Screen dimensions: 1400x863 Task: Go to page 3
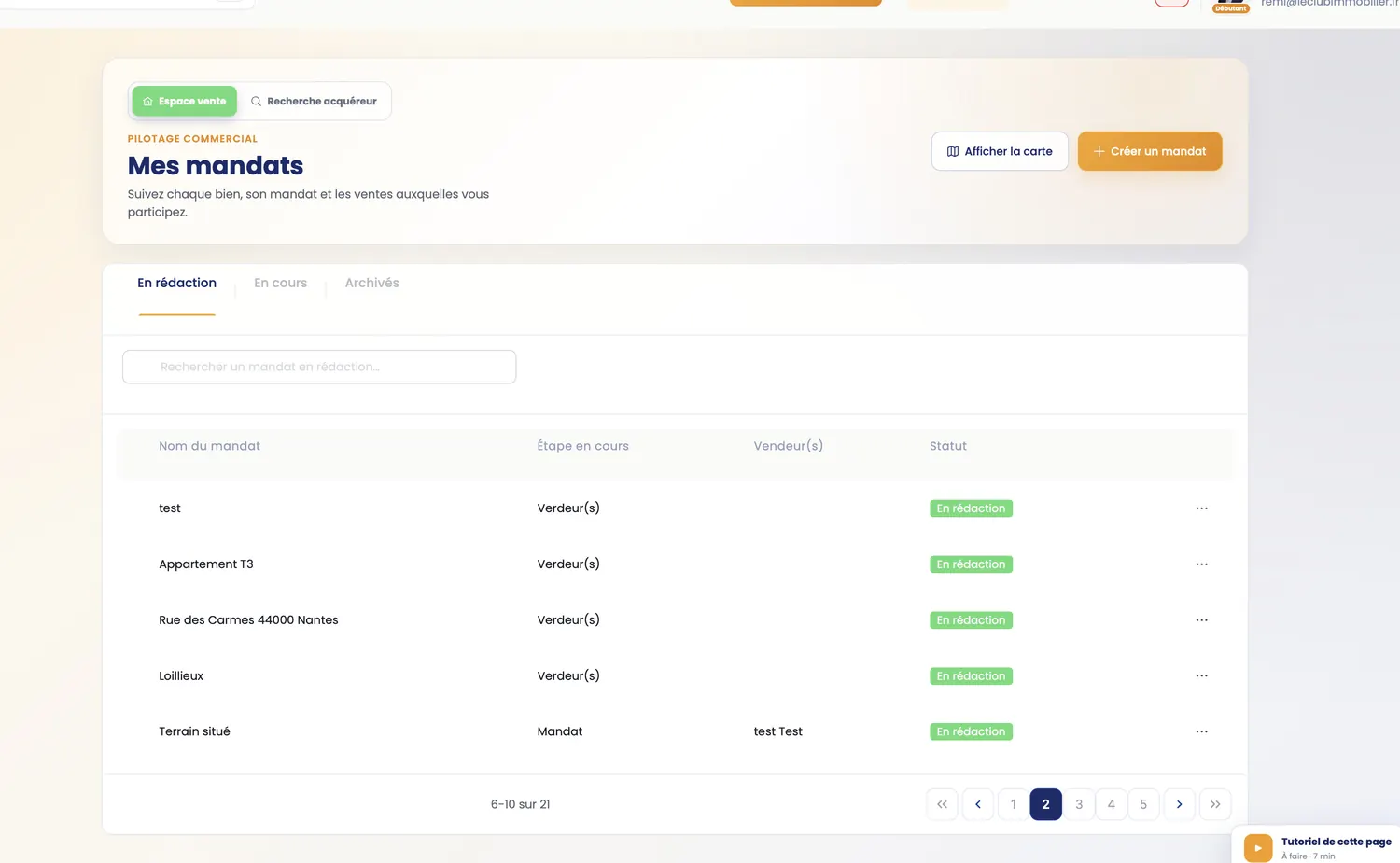[1079, 804]
